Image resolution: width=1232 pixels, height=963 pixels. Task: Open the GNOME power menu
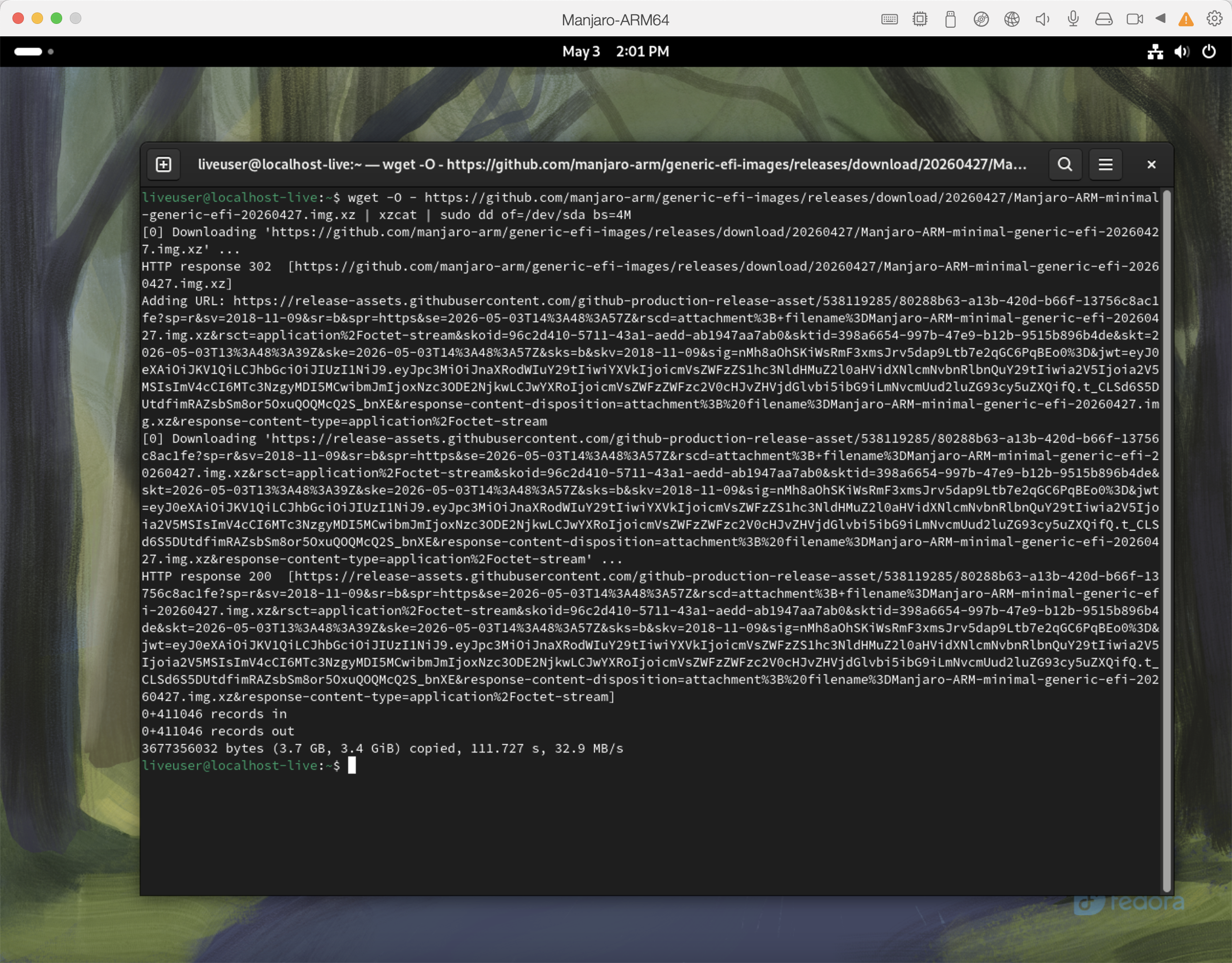coord(1208,52)
